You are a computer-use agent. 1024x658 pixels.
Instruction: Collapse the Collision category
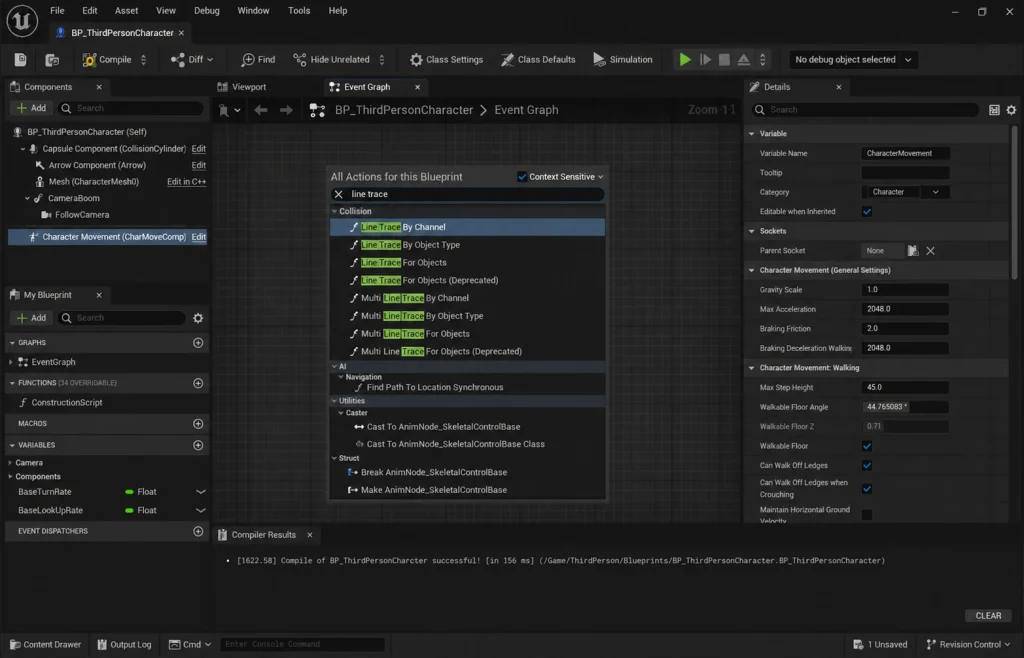334,212
